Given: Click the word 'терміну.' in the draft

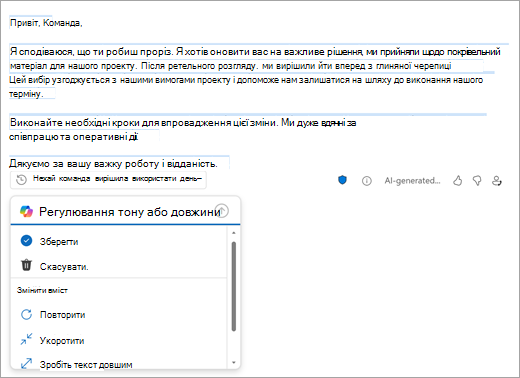Looking at the screenshot, I should [26, 94].
